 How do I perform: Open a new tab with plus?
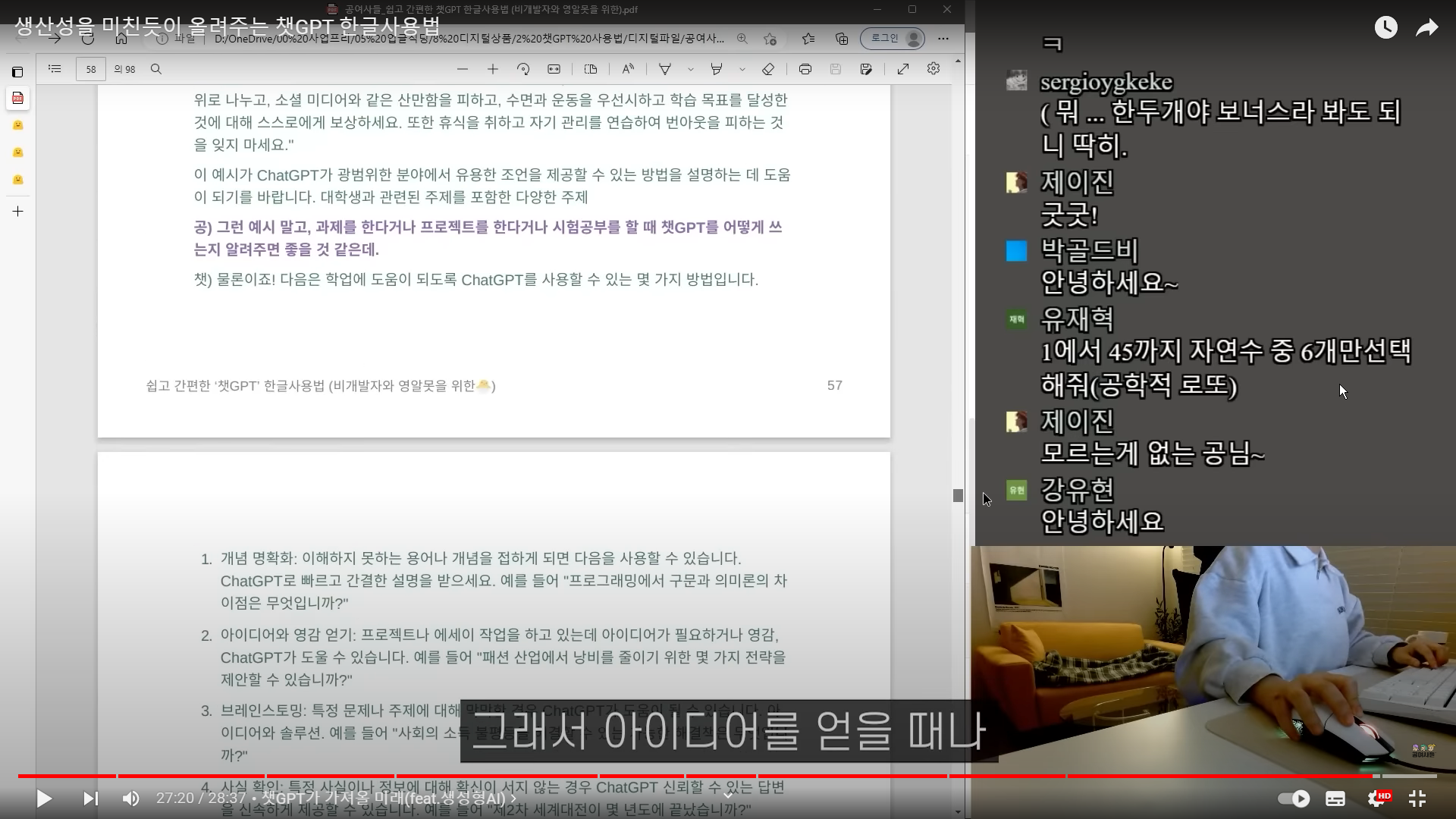pos(18,211)
